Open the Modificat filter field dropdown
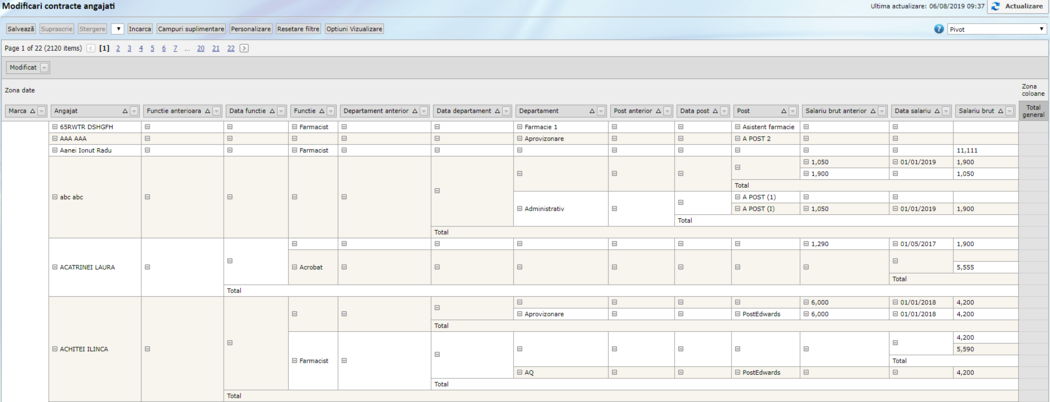 tap(44, 68)
